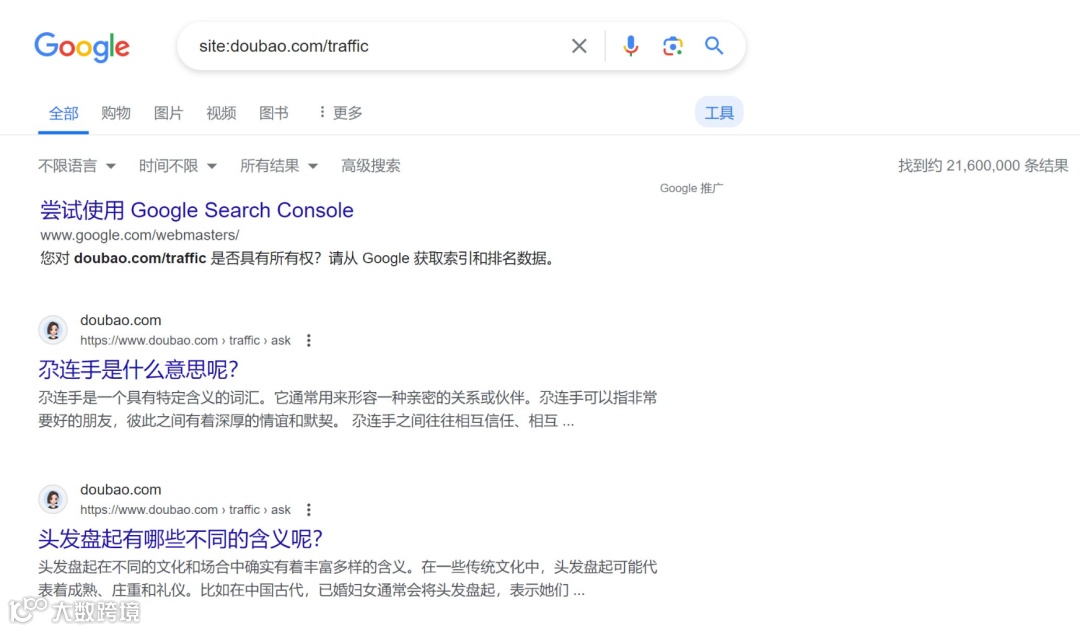The width and height of the screenshot is (1080, 631).
Task: Open result 头发盘起有哪些不同的含义呢?
Action: point(180,539)
